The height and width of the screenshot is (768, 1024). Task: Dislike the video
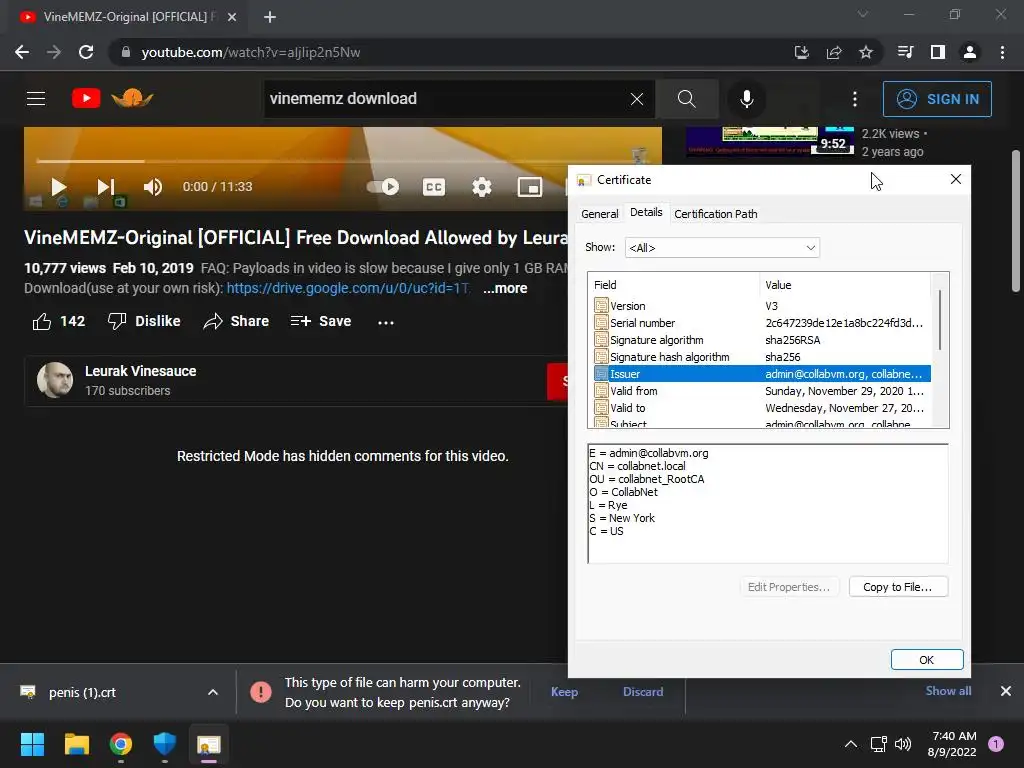coord(144,321)
